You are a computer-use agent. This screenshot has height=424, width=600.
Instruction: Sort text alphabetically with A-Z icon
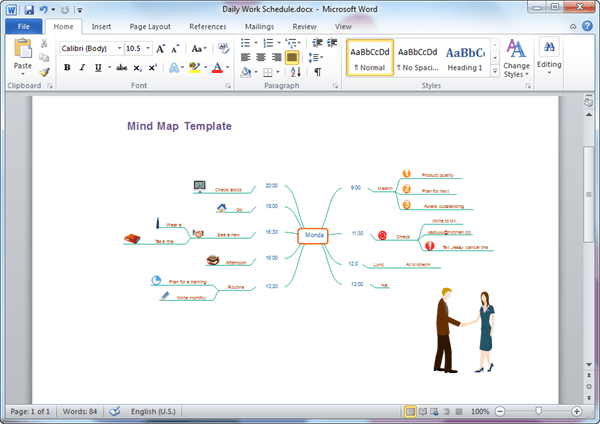point(295,72)
